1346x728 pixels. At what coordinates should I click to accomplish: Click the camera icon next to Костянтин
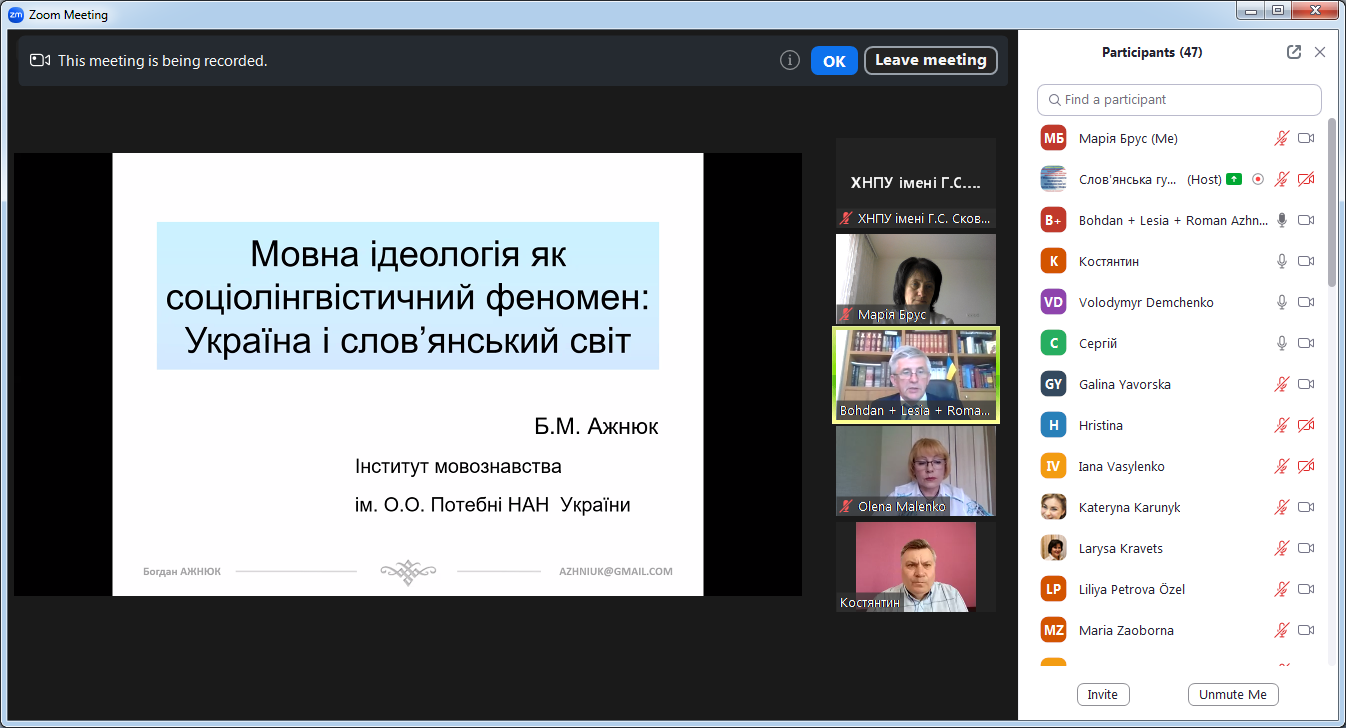(1305, 262)
